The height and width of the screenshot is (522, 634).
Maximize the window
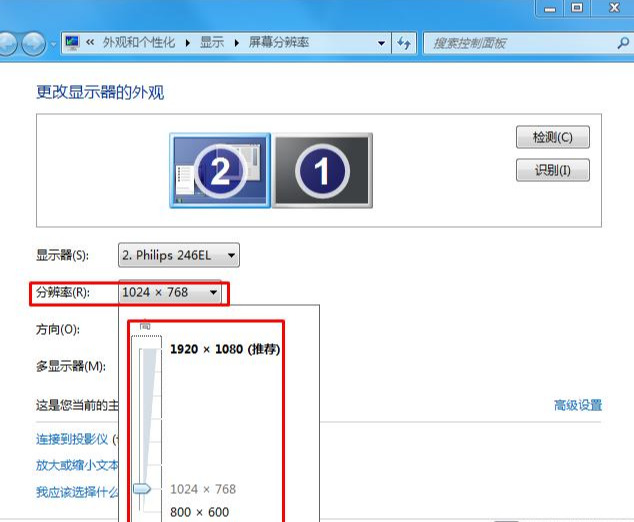tap(577, 8)
